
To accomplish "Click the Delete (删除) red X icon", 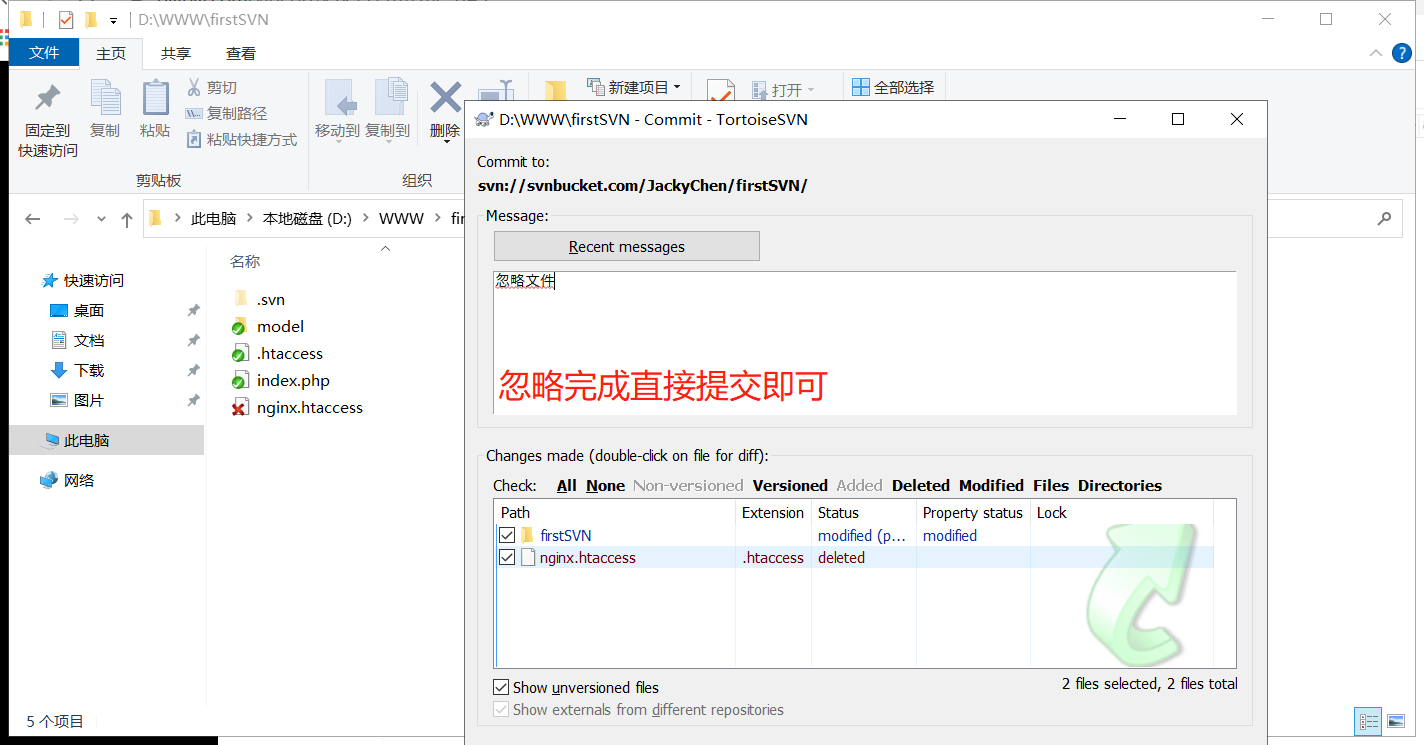I will pos(445,98).
